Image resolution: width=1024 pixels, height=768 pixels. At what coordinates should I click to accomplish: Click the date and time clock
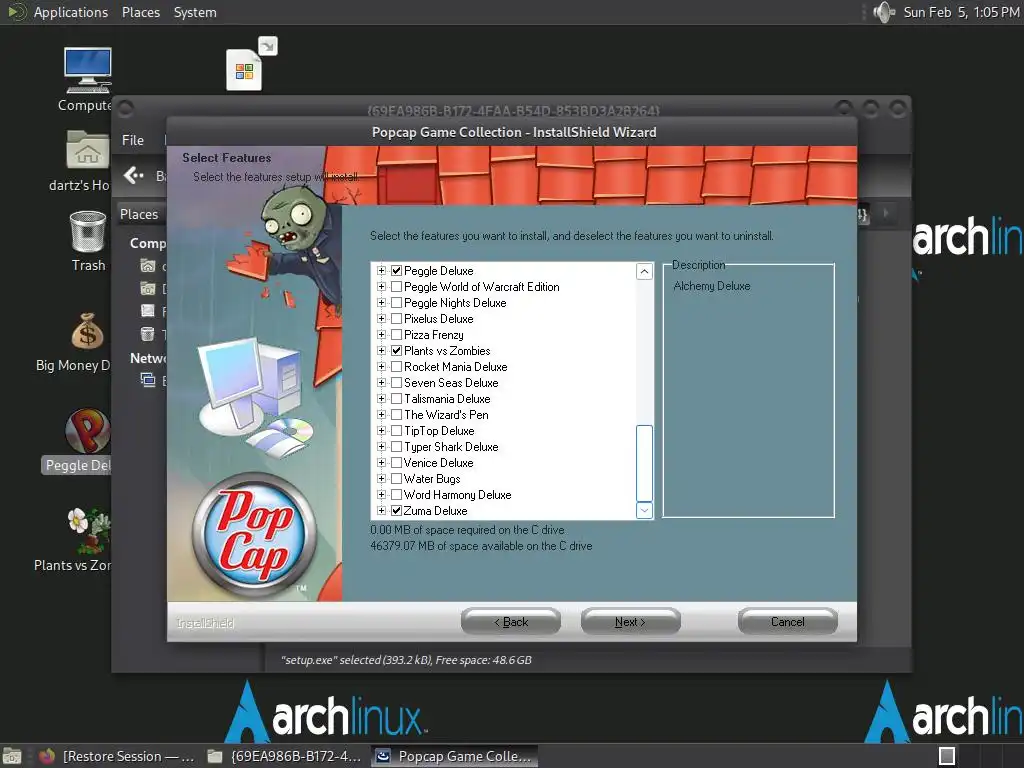(x=961, y=12)
